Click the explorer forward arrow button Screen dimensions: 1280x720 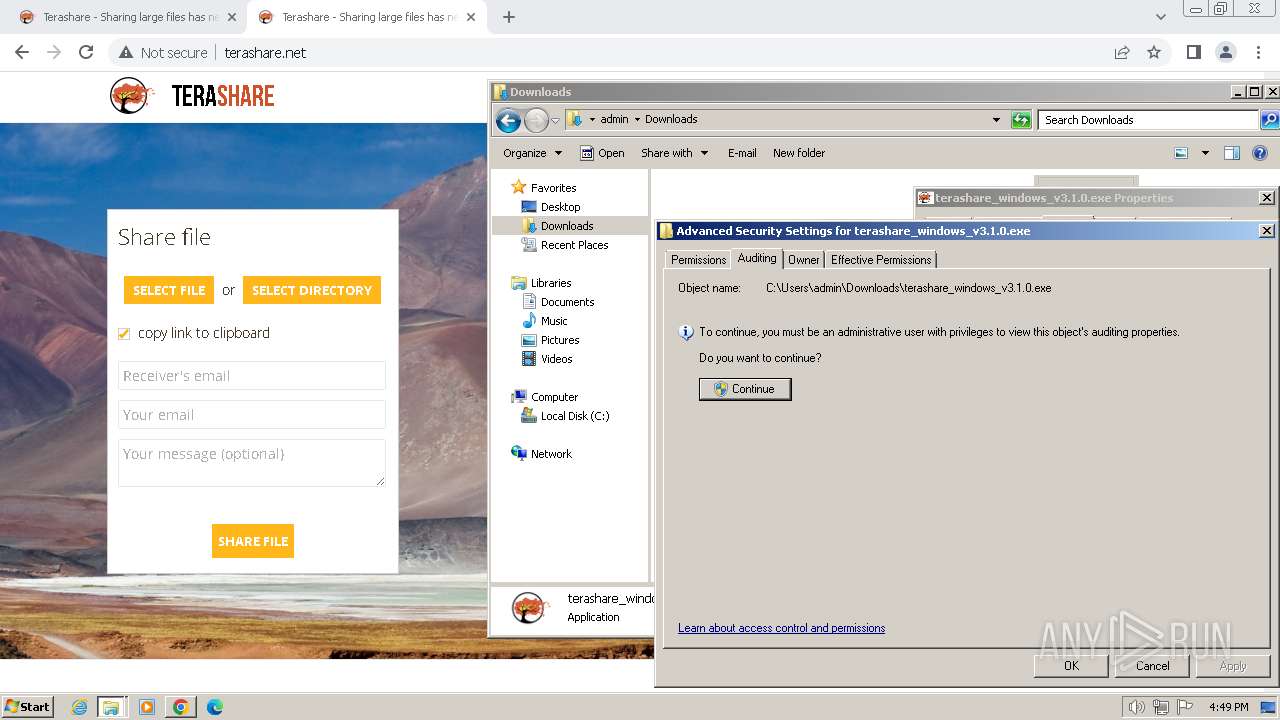[x=536, y=120]
